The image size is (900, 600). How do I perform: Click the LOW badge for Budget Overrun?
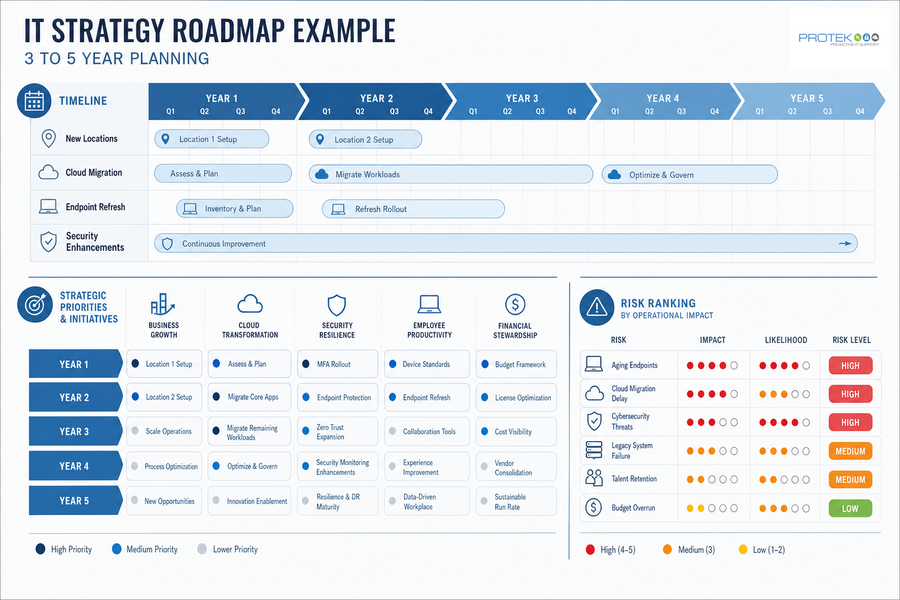point(850,508)
